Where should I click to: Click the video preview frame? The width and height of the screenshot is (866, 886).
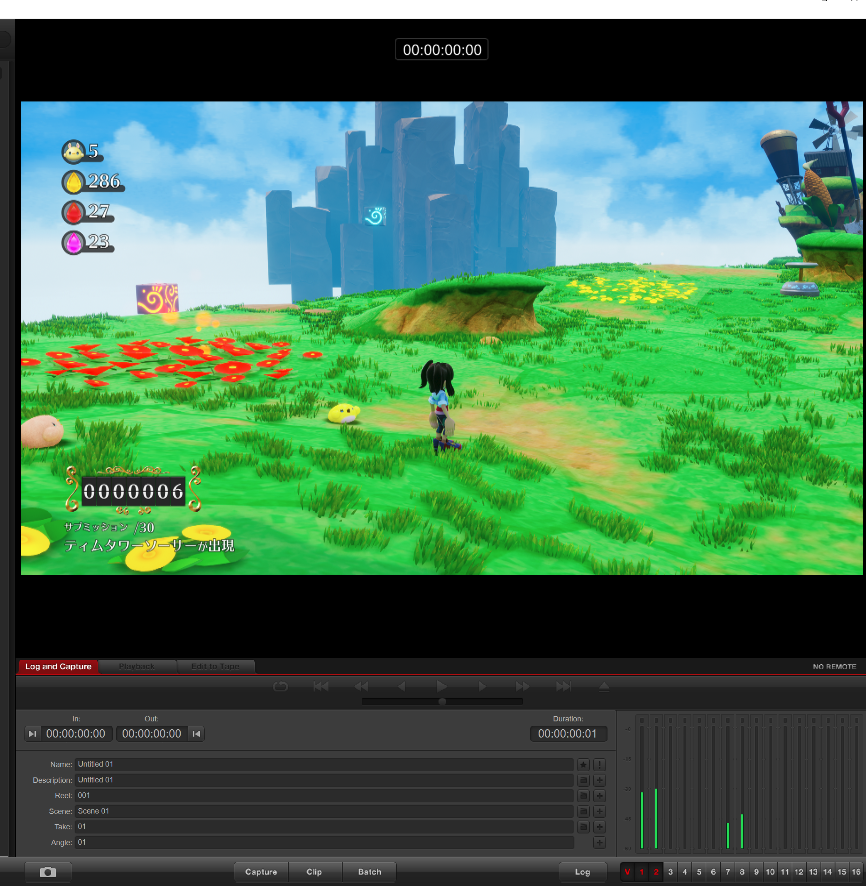(442, 338)
